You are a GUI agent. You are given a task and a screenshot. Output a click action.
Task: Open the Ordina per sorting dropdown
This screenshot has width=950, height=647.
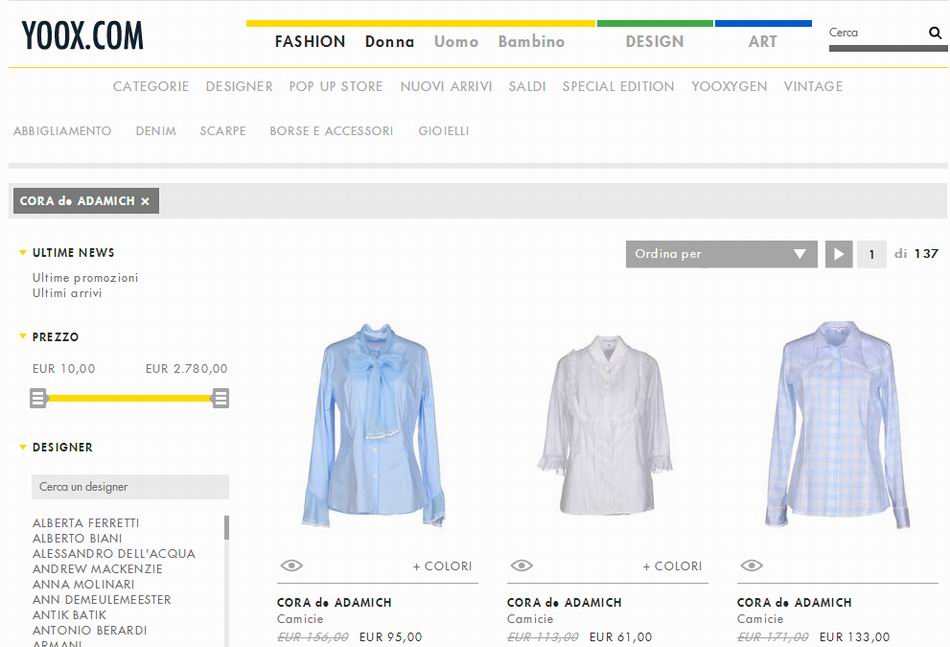(722, 254)
